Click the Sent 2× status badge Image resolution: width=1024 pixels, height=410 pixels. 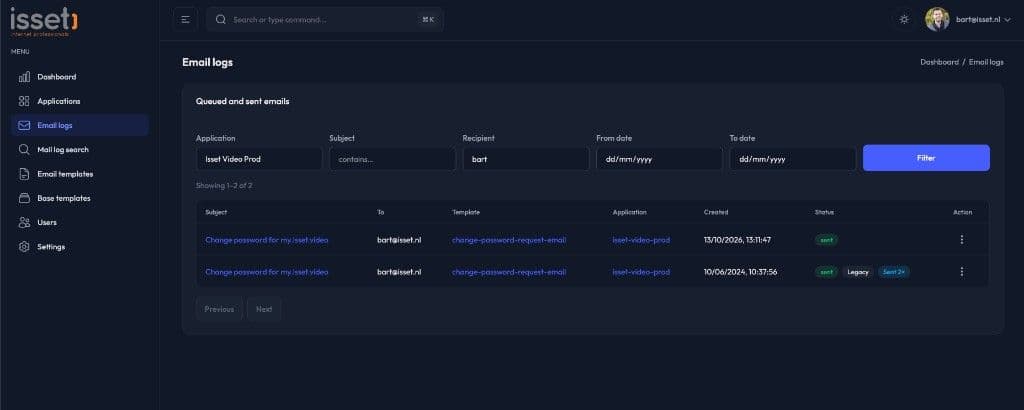point(893,272)
